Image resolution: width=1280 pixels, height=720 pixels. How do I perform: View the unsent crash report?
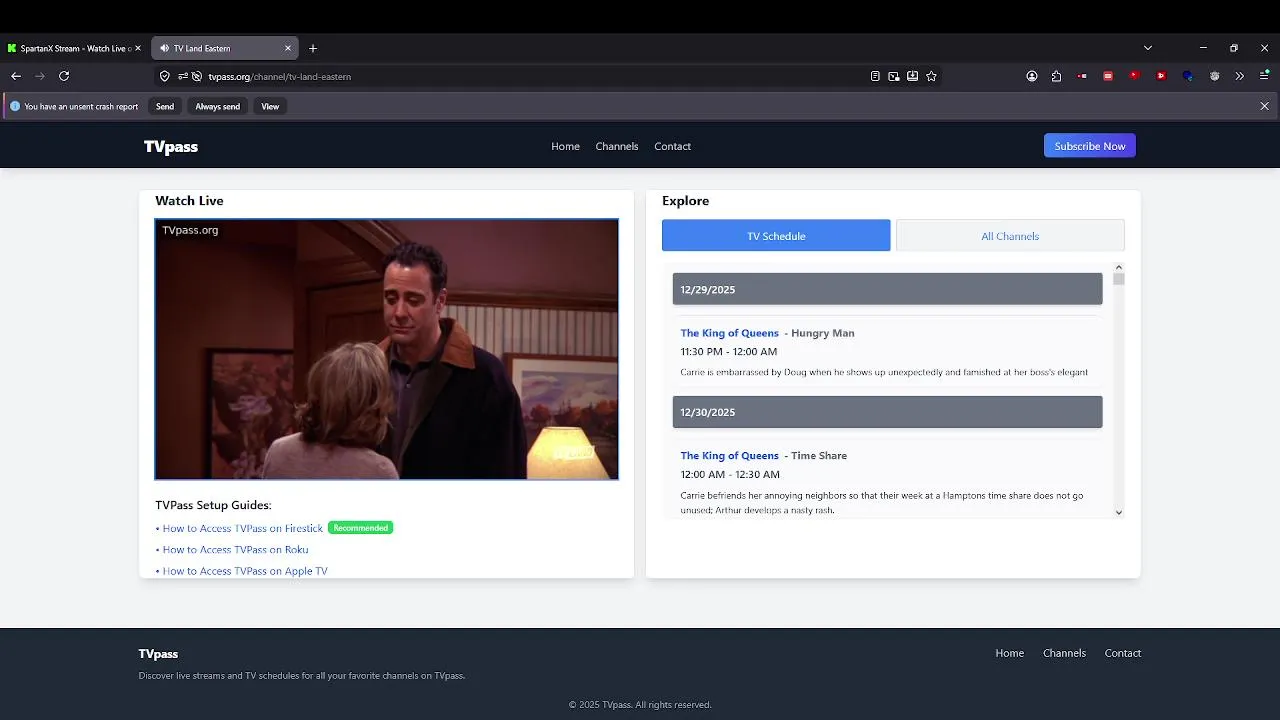coord(270,106)
